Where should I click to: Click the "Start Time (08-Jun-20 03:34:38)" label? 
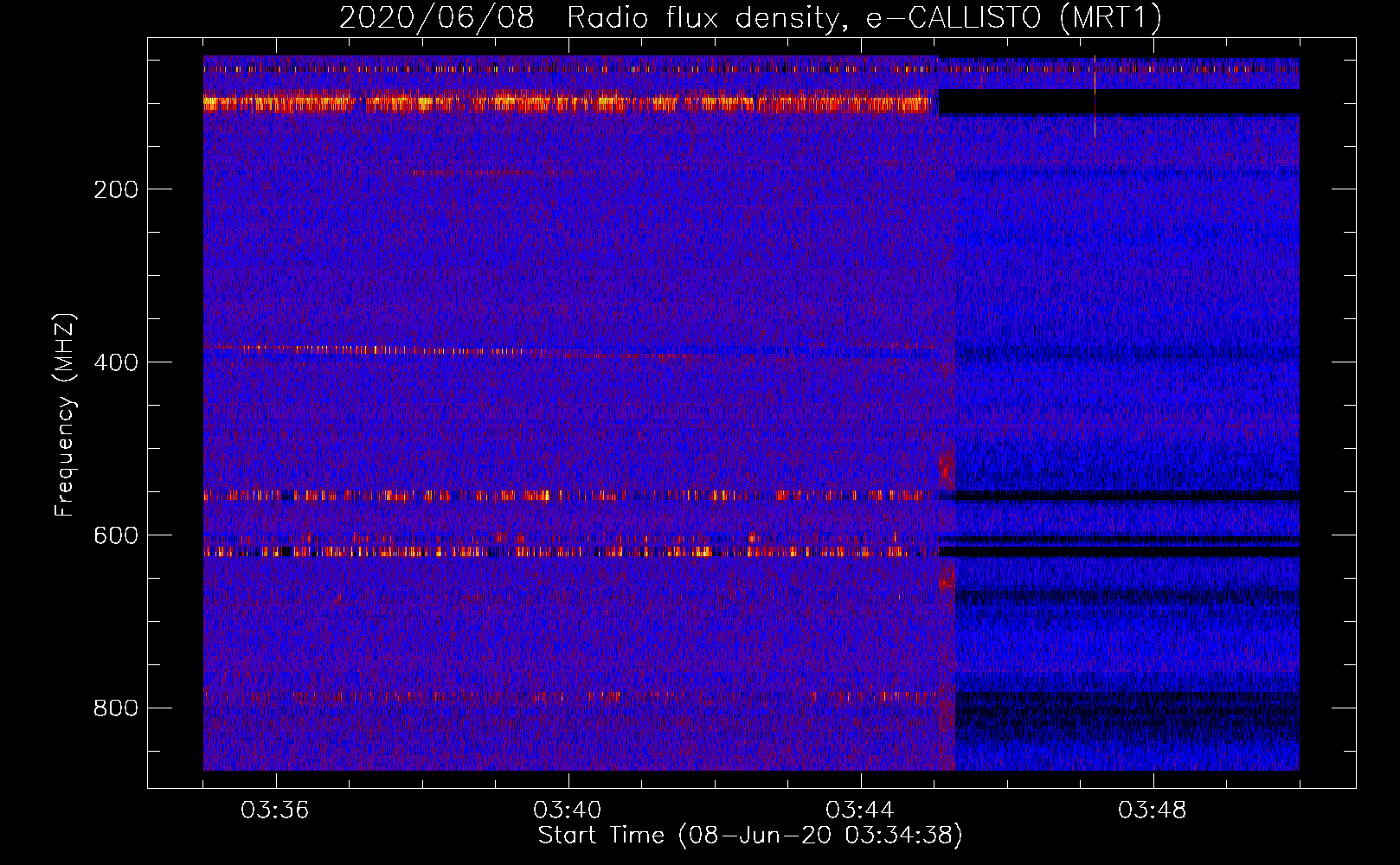pos(750,836)
